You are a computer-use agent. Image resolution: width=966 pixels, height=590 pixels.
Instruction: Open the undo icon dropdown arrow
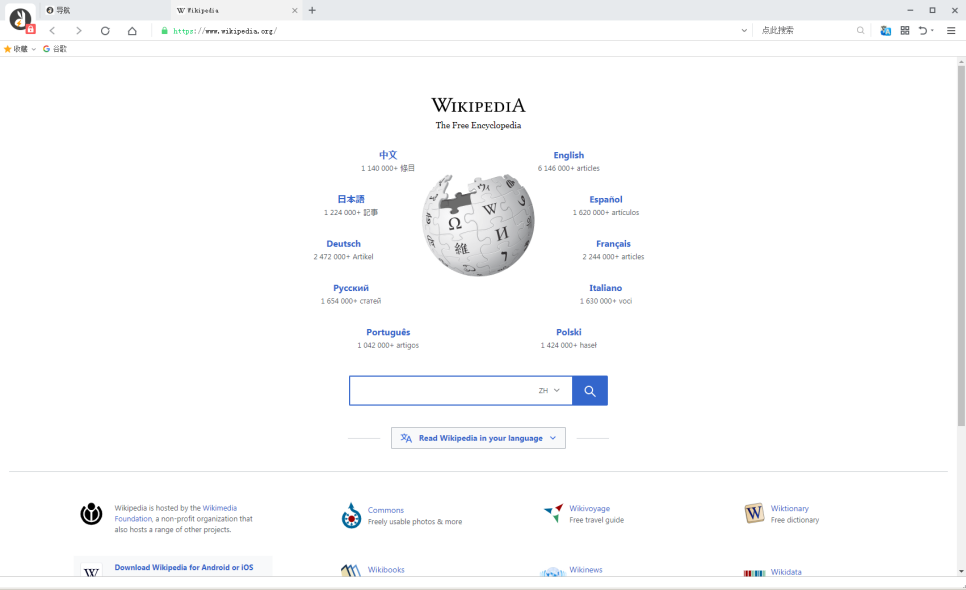tap(932, 30)
